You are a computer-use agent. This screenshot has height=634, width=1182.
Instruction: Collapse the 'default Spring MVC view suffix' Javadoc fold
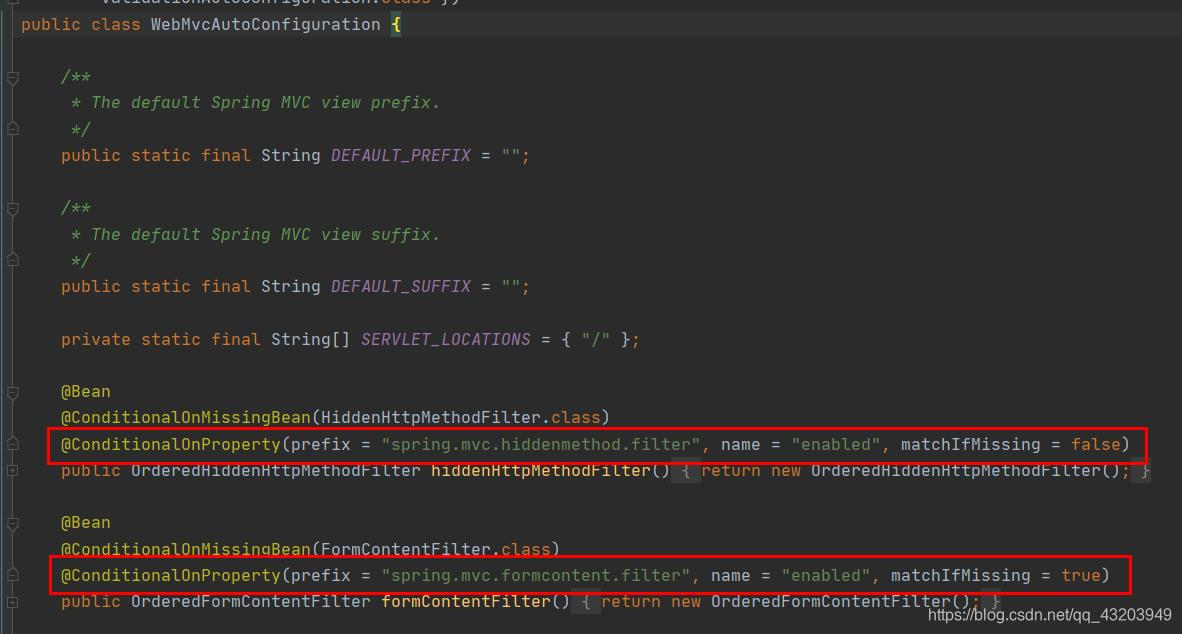click(x=13, y=209)
